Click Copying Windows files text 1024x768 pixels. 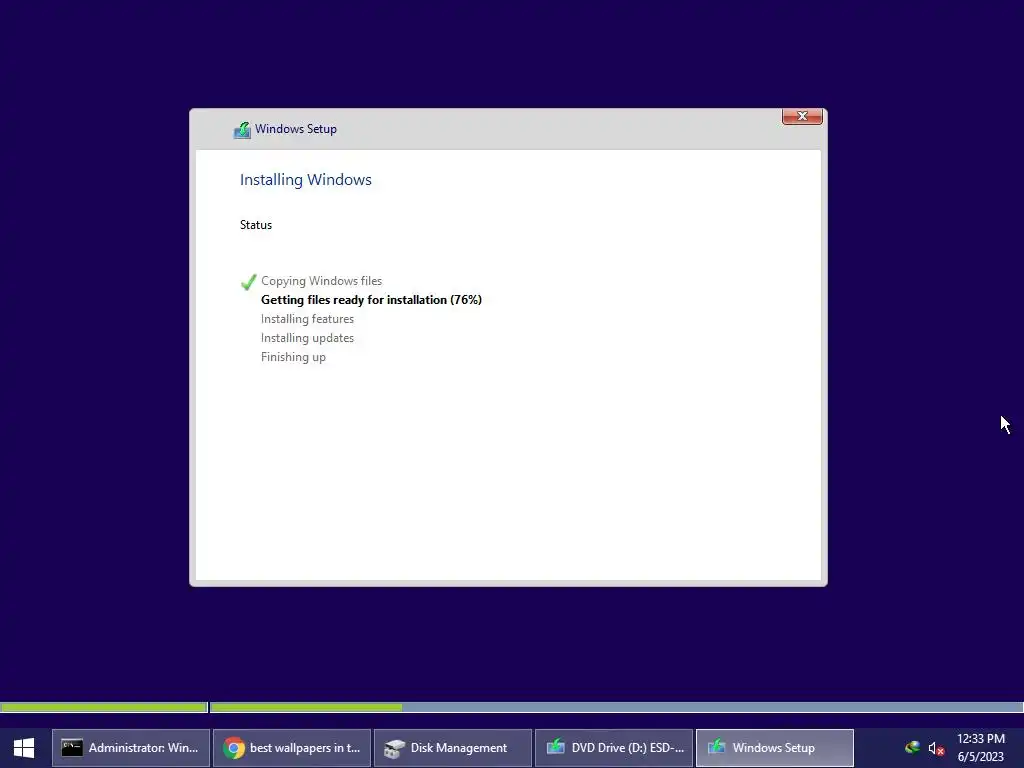click(x=321, y=281)
